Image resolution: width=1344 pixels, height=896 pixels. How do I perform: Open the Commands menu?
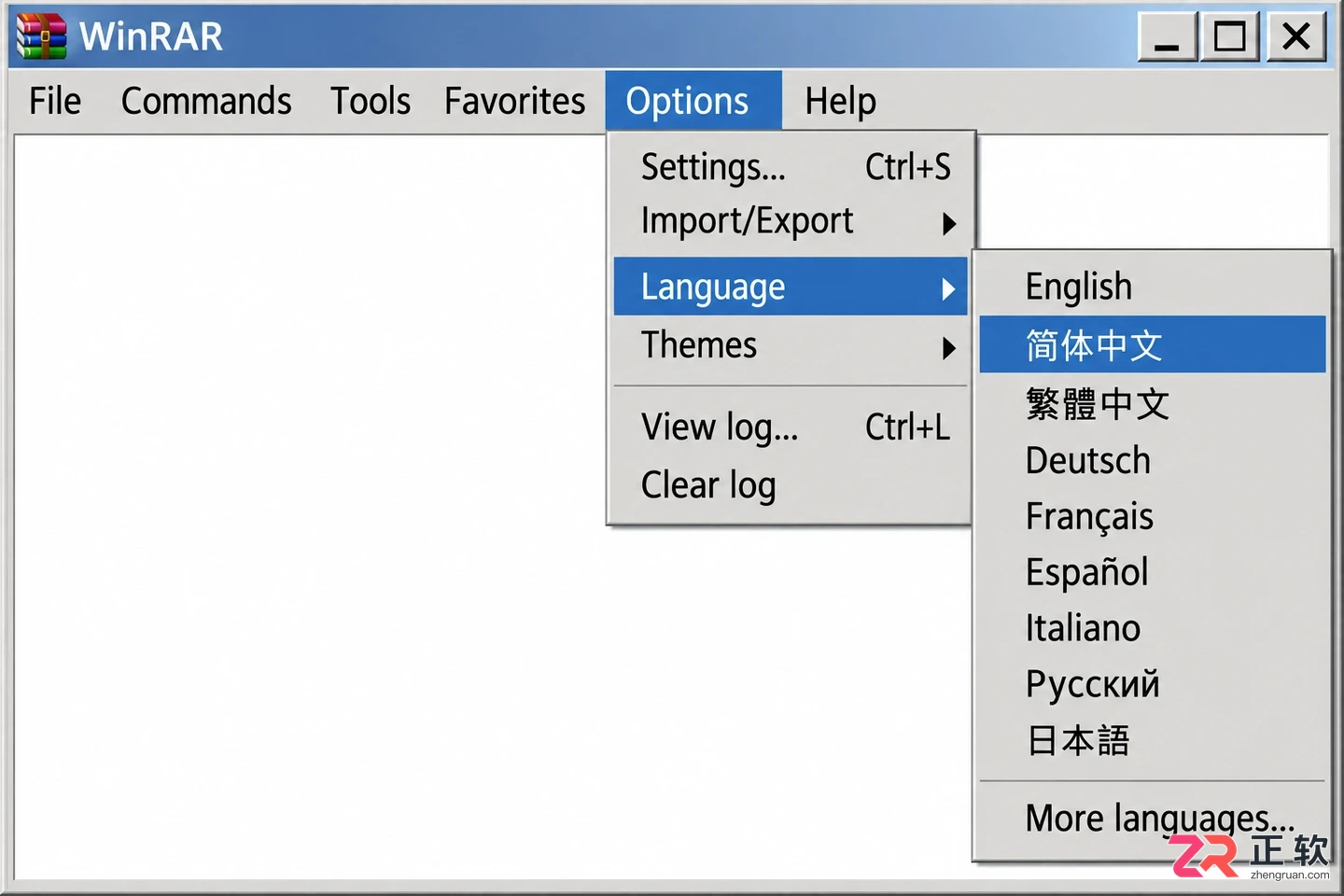[x=206, y=101]
